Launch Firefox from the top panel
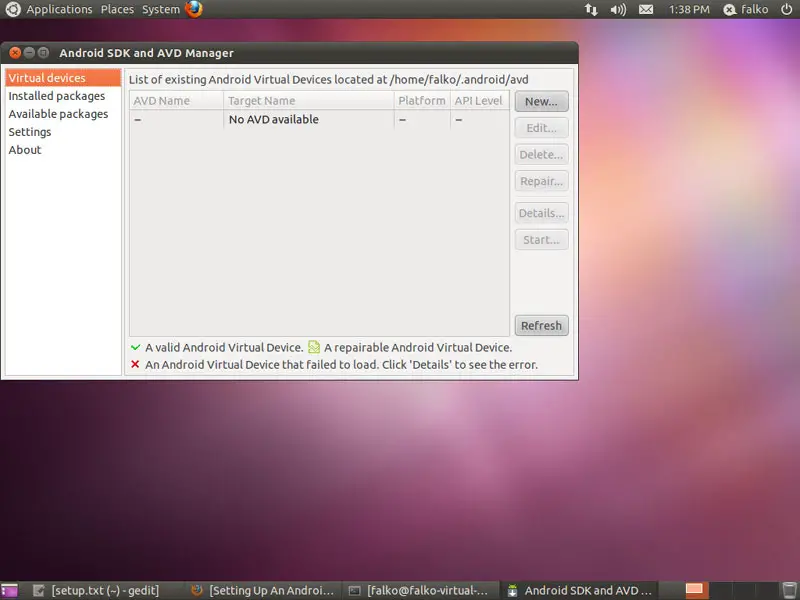Image resolution: width=800 pixels, height=600 pixels. pyautogui.click(x=193, y=9)
